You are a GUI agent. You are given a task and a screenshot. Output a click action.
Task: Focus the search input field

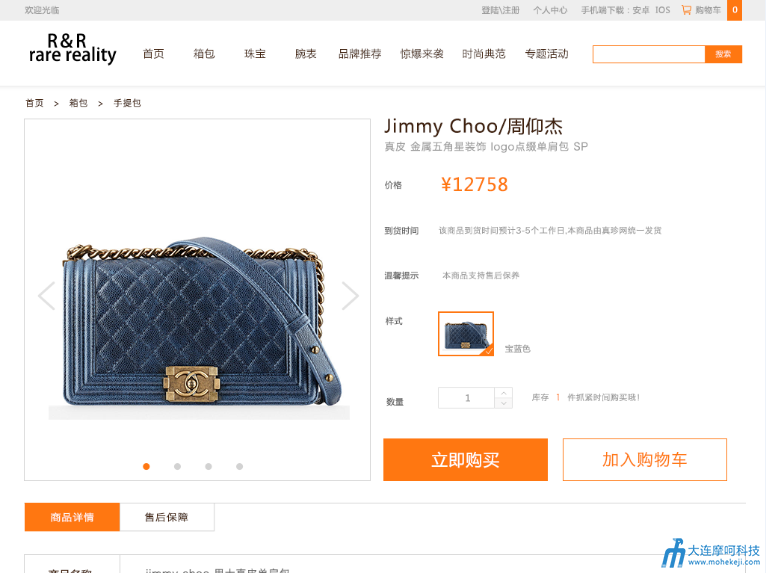point(649,54)
